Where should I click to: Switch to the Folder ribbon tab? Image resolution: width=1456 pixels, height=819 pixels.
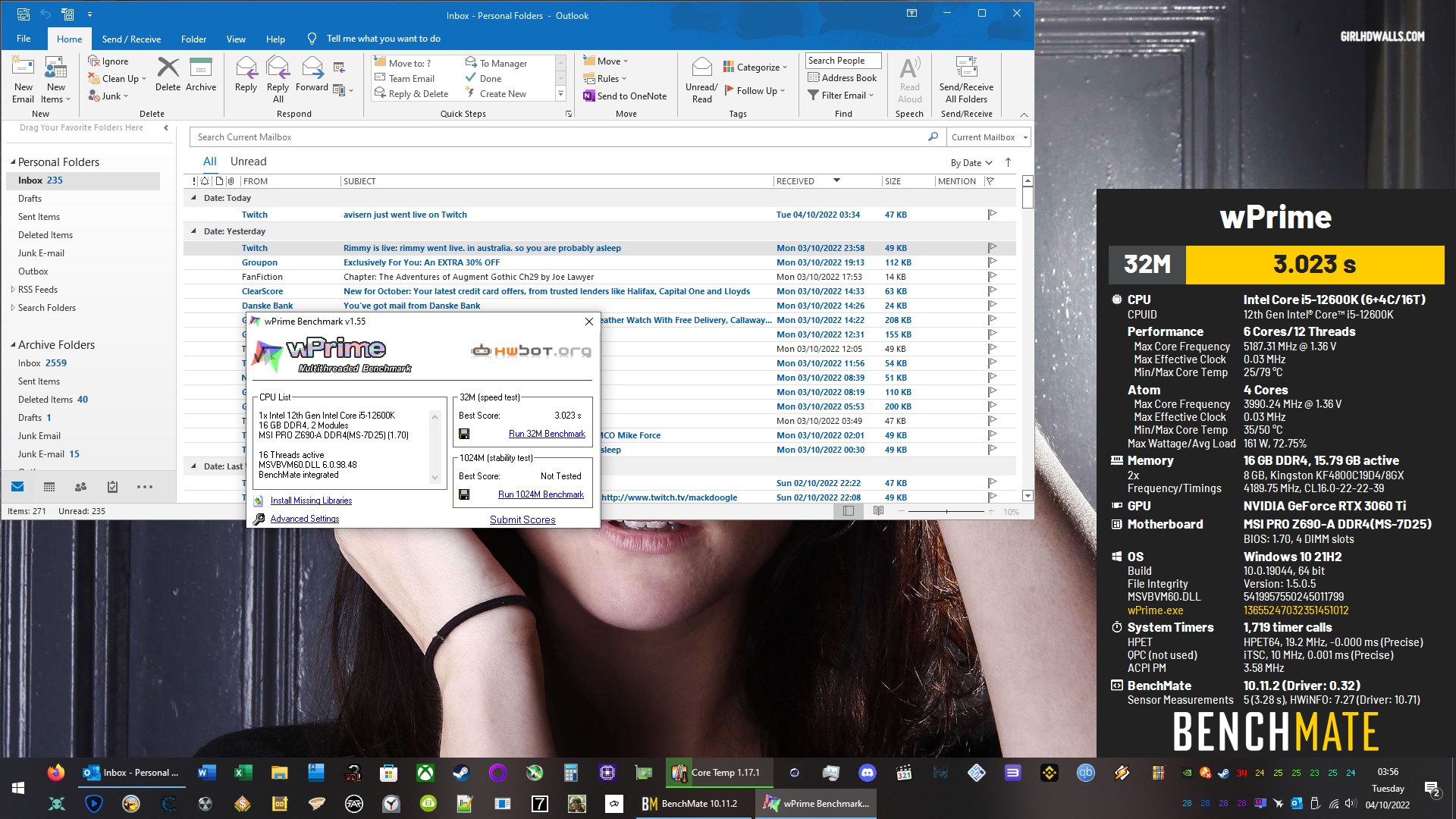193,39
